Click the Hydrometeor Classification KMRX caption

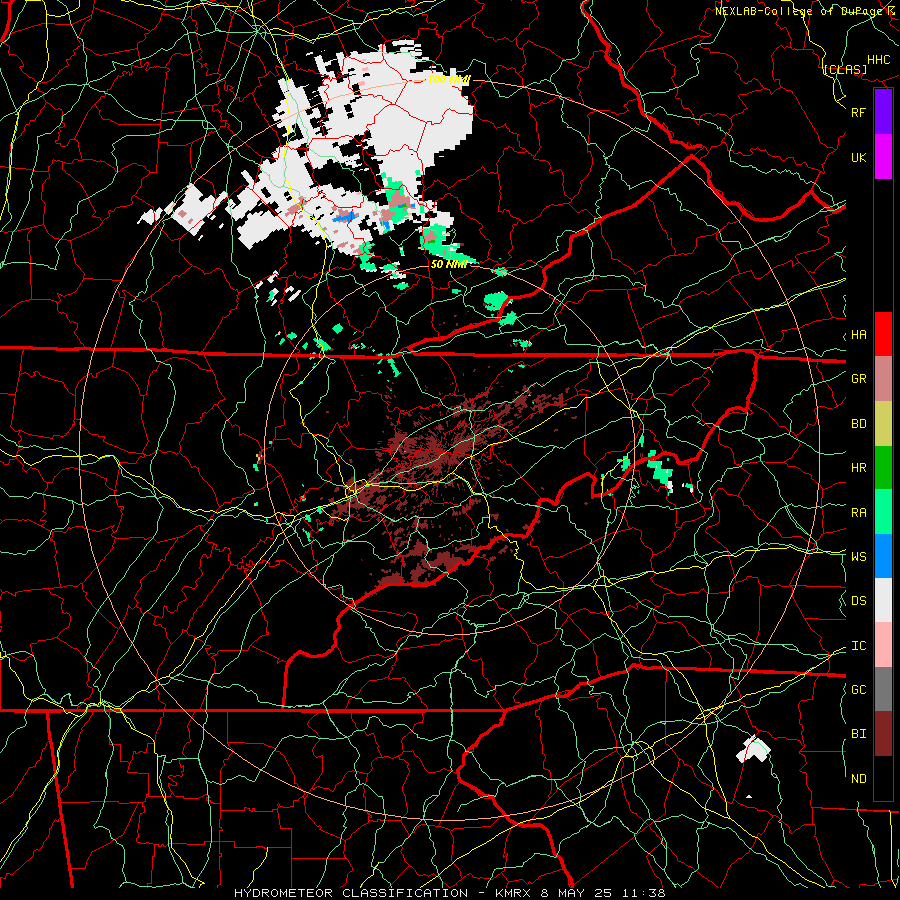pos(449,893)
